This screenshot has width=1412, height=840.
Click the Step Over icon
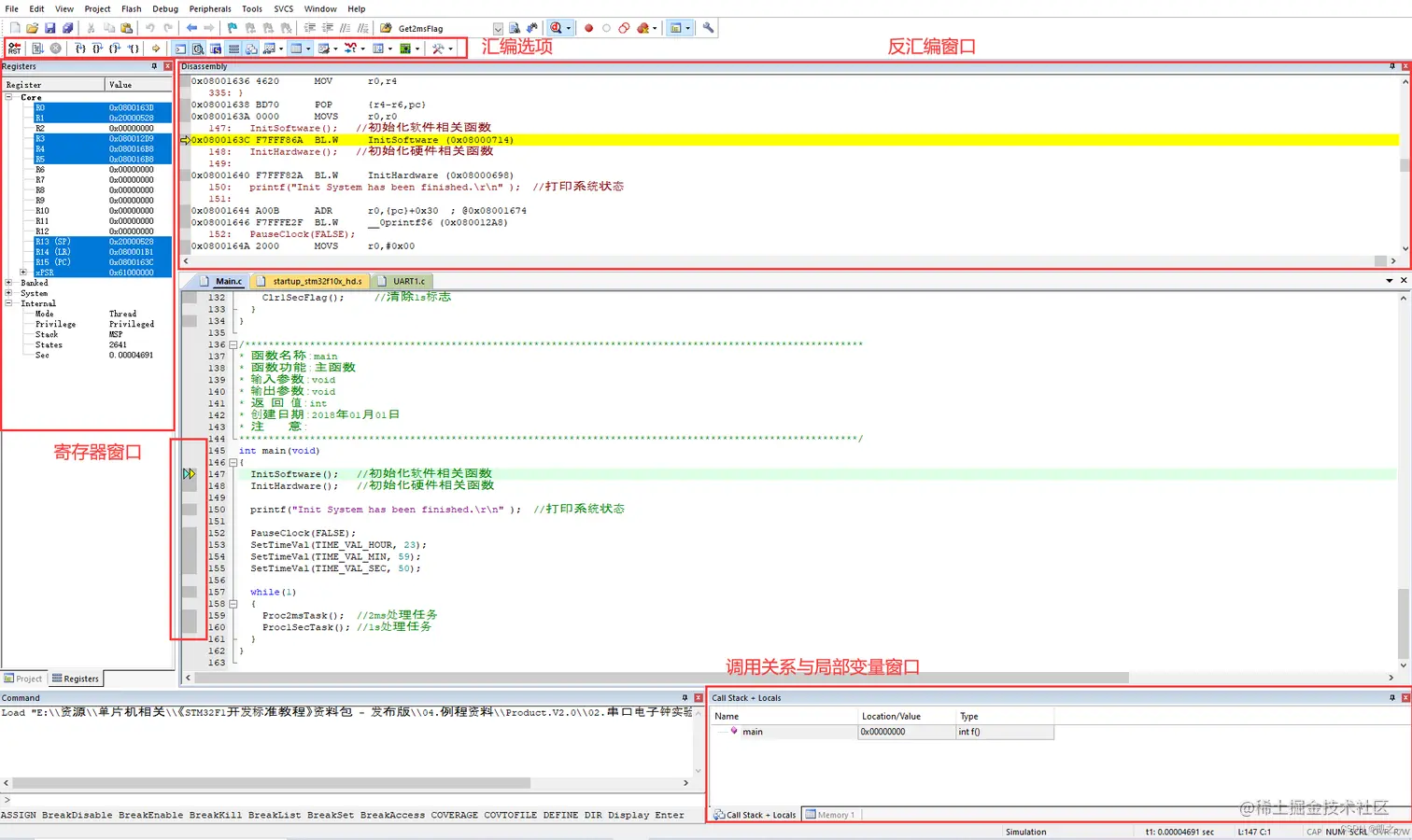pyautogui.click(x=97, y=49)
